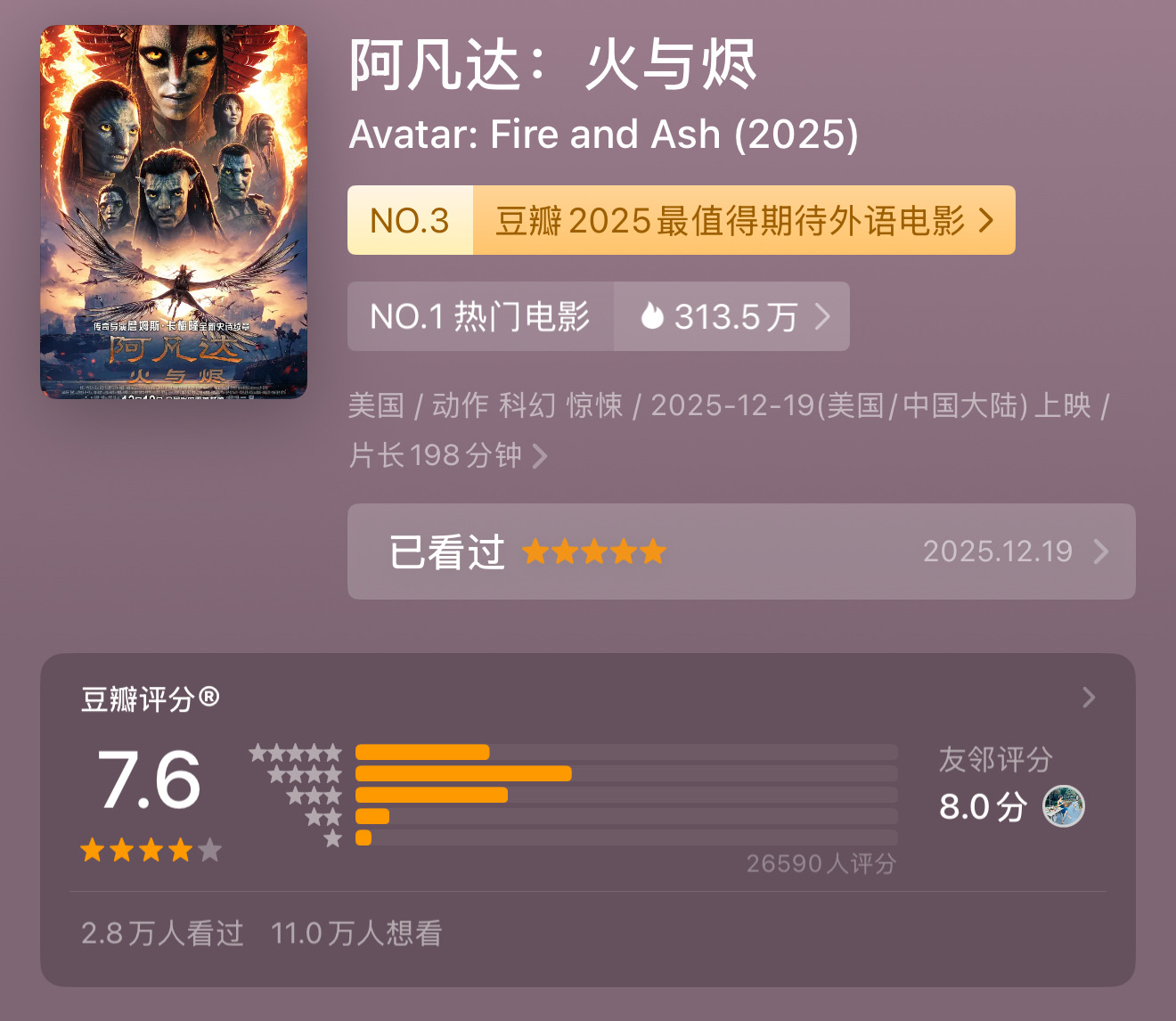Open the Avatar movie poster thumbnail

tap(174, 212)
